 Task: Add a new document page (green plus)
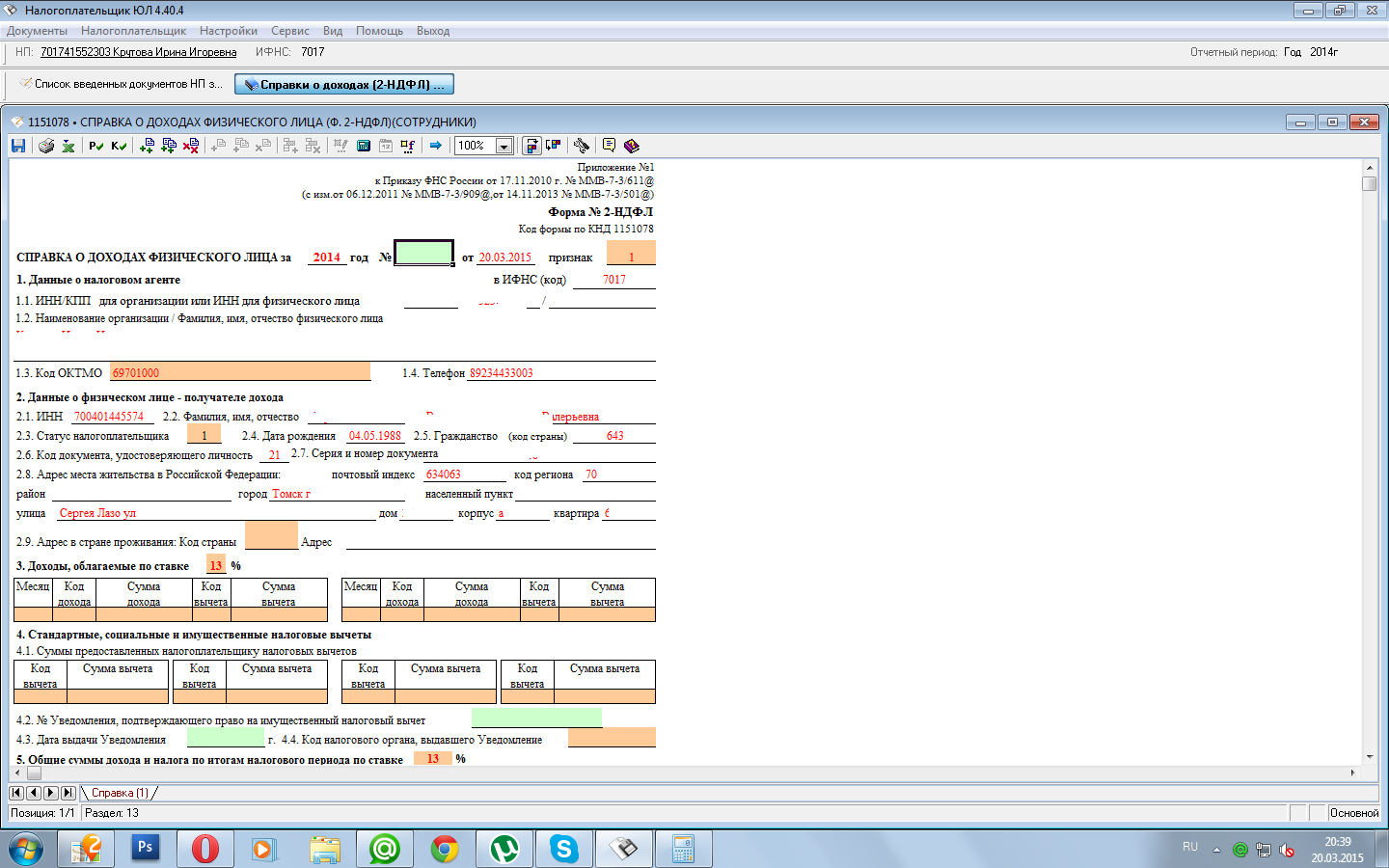pyautogui.click(x=147, y=146)
